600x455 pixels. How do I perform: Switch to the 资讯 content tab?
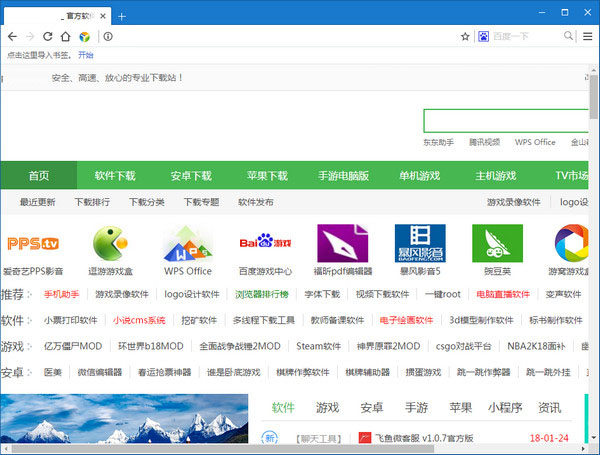549,408
